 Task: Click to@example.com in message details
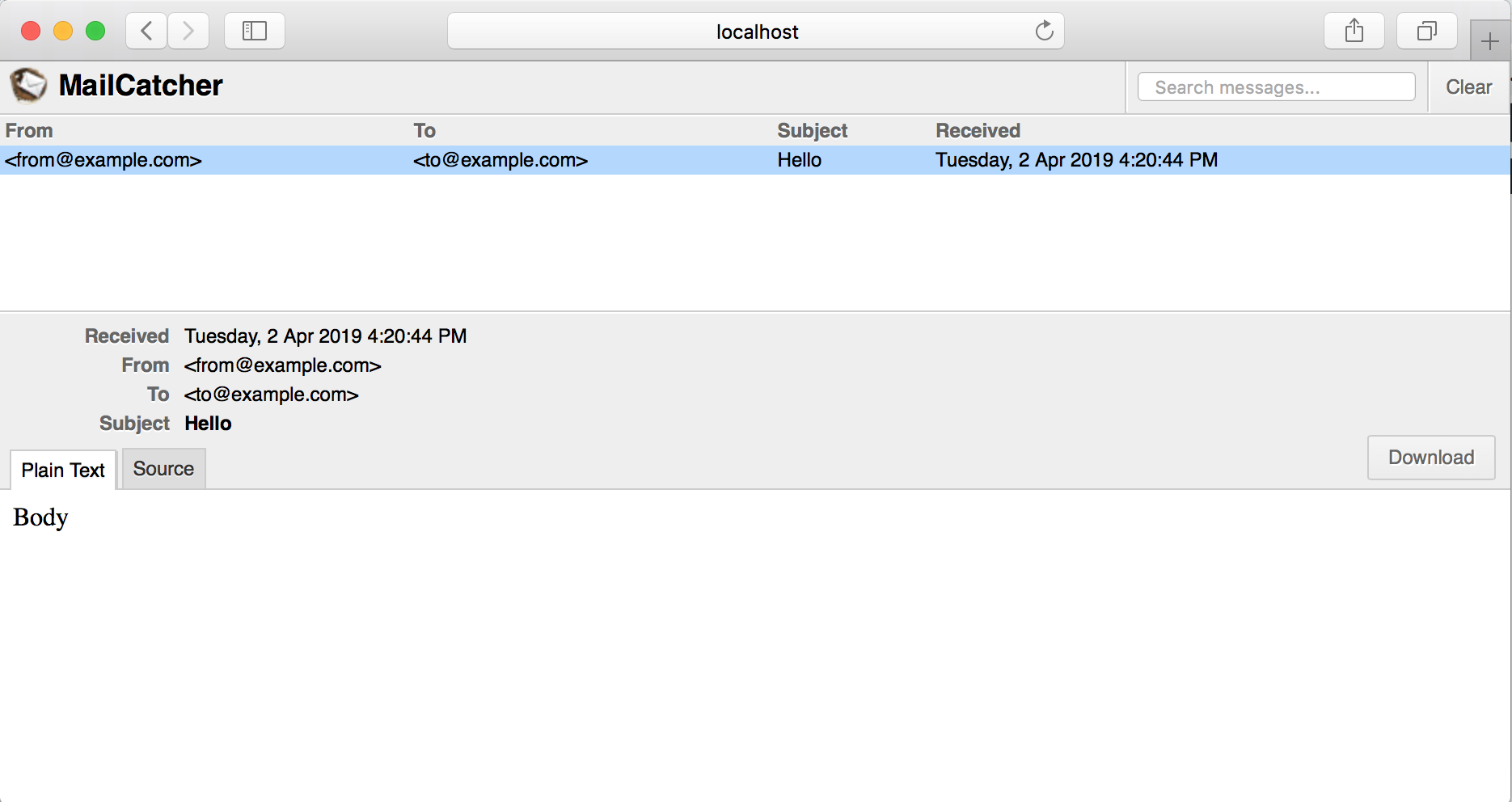[x=272, y=395]
